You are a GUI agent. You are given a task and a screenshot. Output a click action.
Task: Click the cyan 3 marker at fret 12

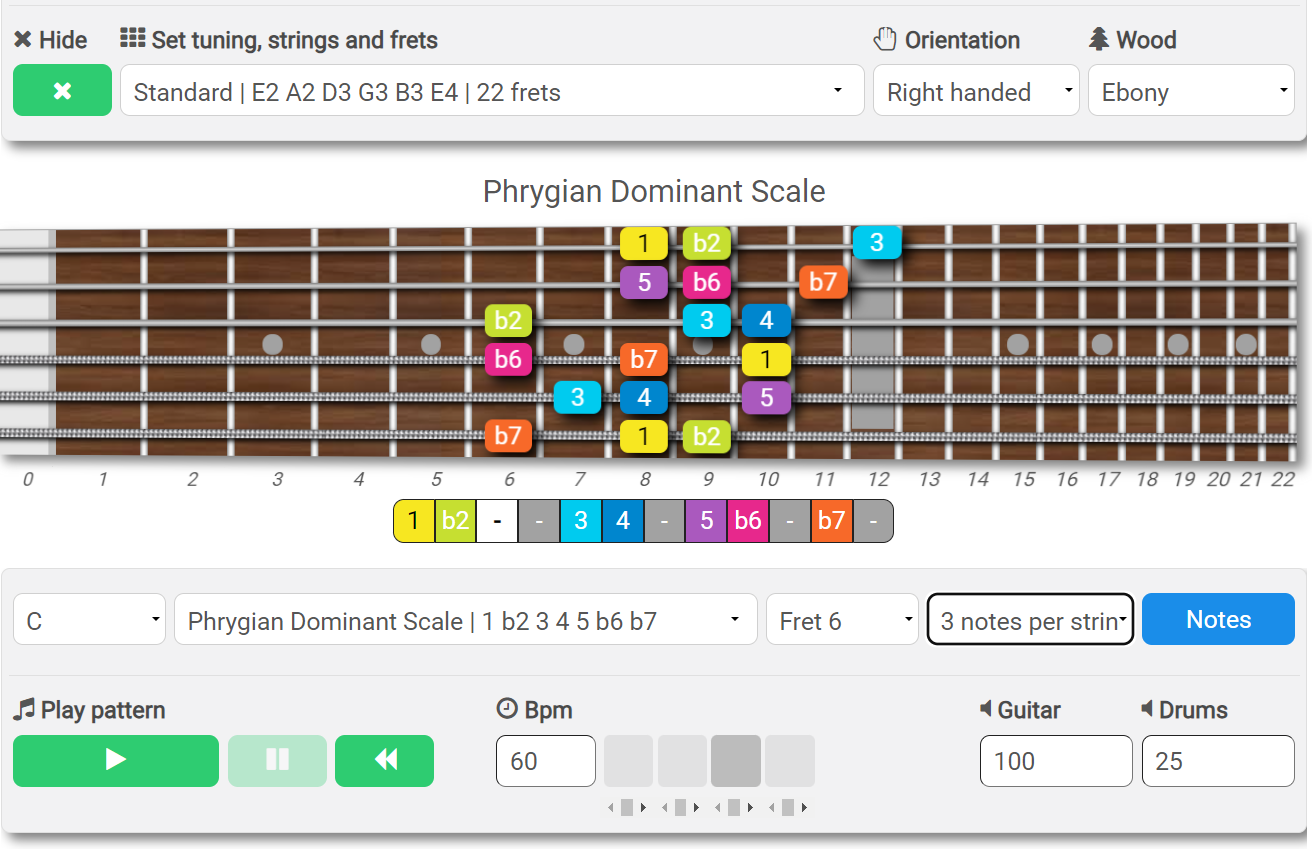pyautogui.click(x=877, y=243)
